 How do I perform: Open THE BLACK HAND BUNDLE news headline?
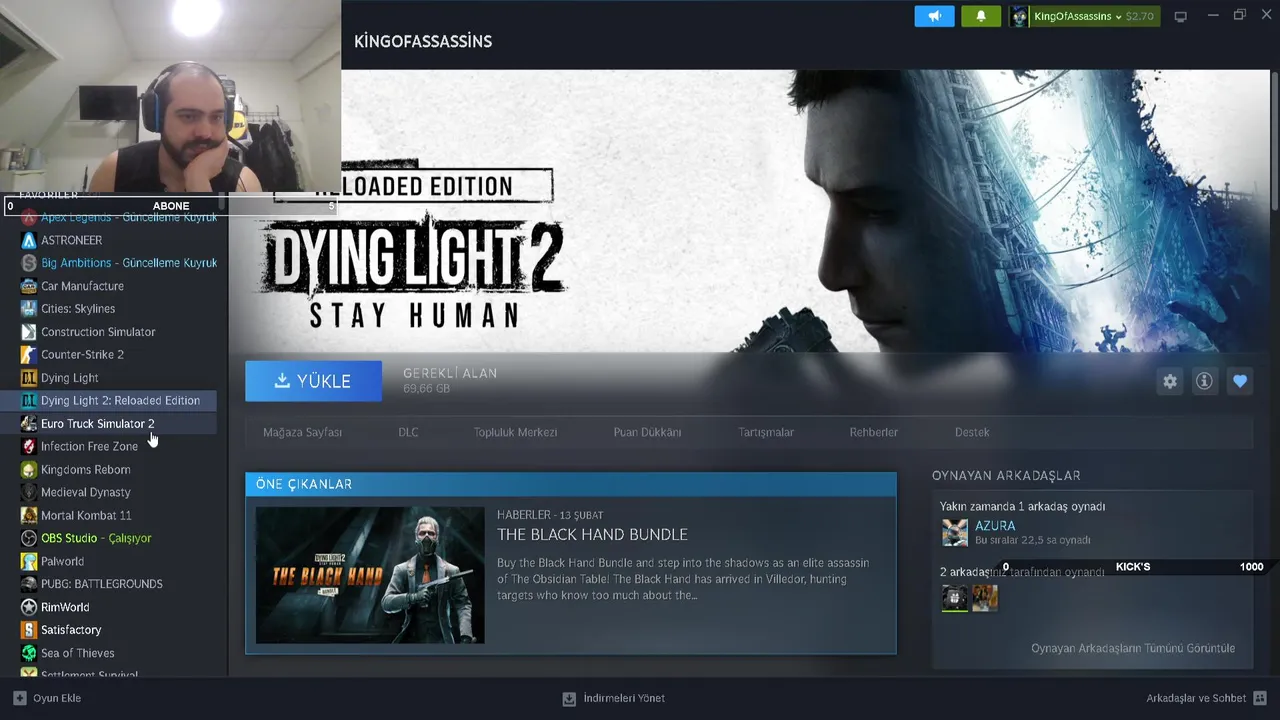coord(592,535)
